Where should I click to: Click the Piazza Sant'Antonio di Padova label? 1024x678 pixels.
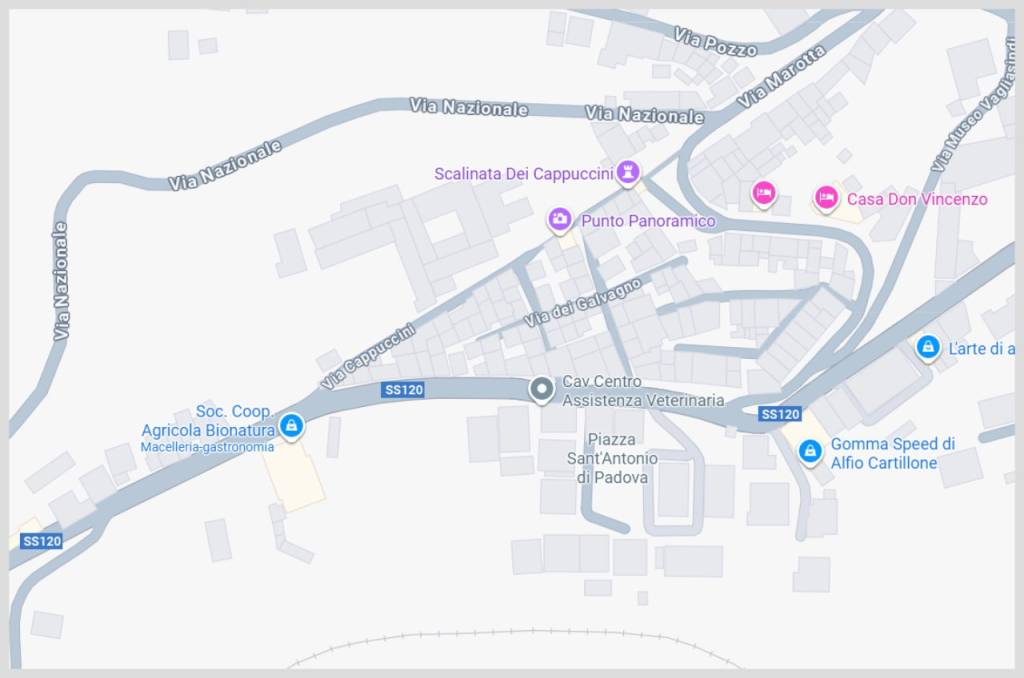pos(612,459)
